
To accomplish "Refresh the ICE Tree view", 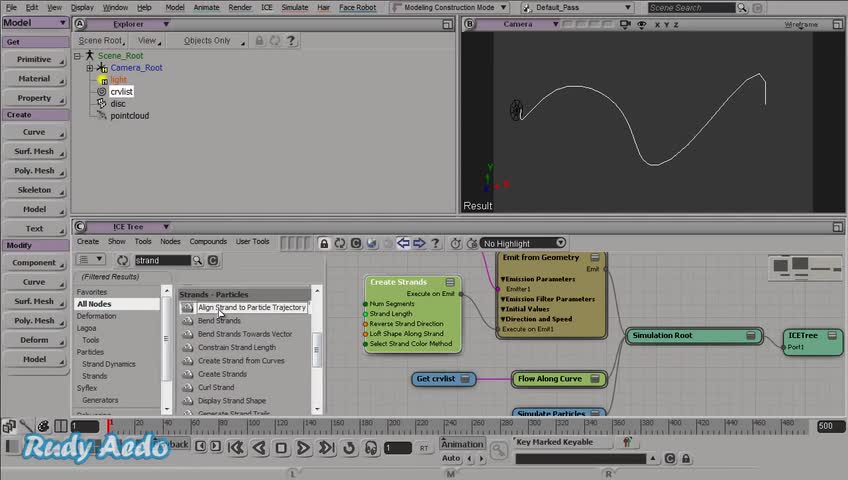I will tap(340, 243).
